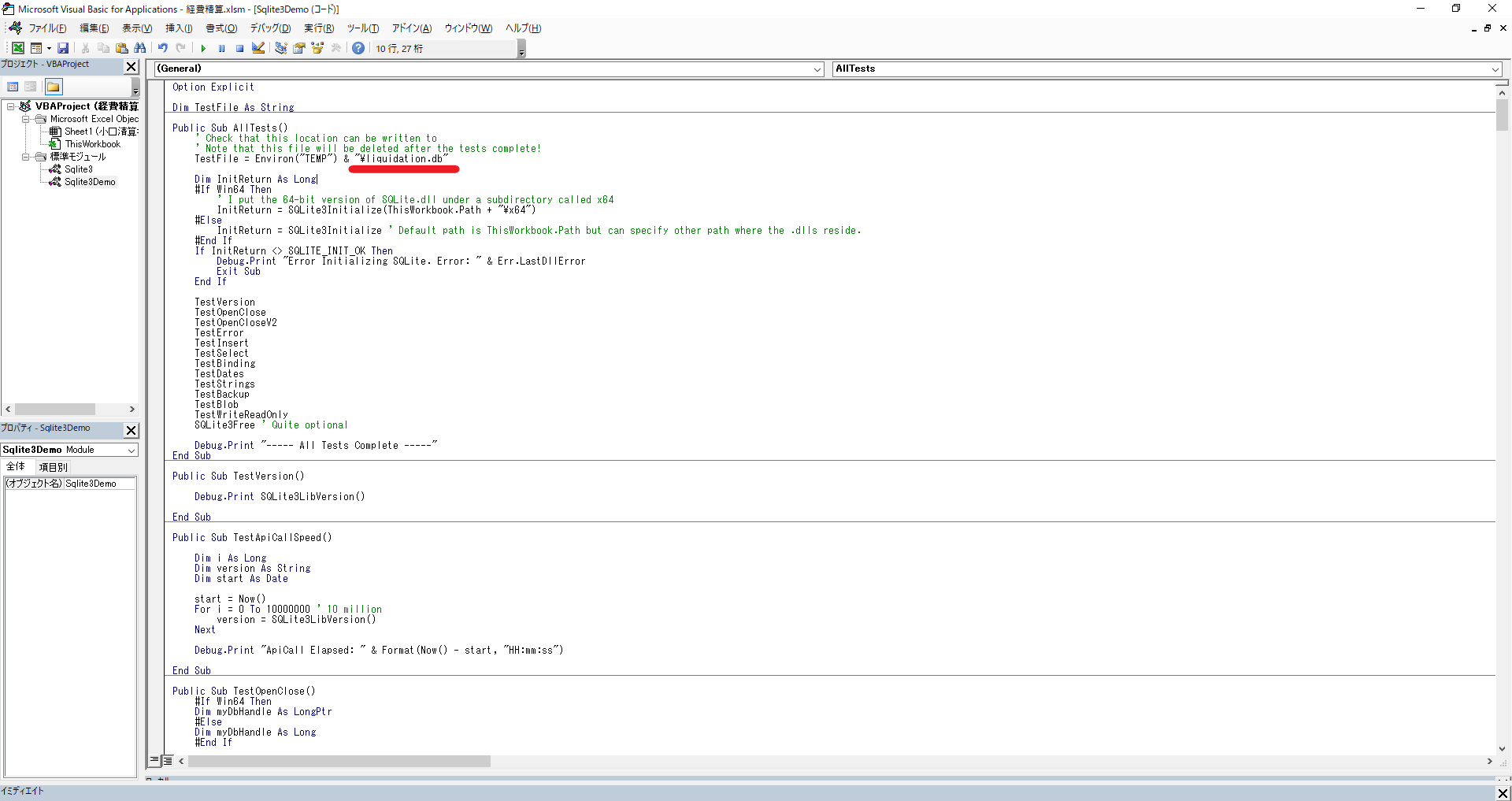This screenshot has height=801, width=1512.
Task: Open the Sqlite3Demo Module object dropdown
Action: [132, 450]
